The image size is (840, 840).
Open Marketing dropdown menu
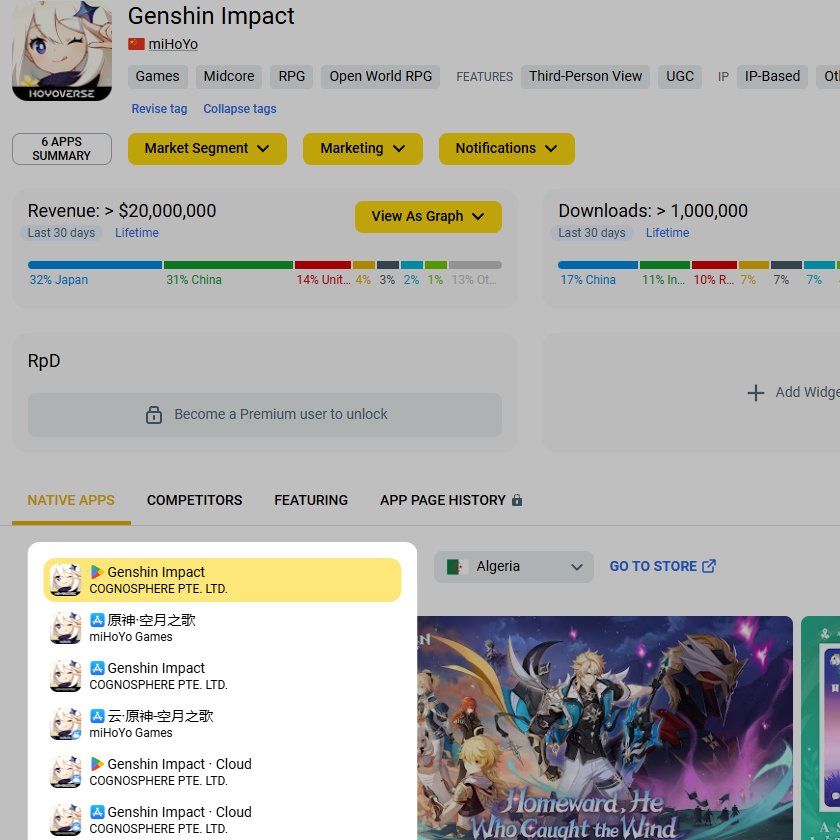(363, 148)
